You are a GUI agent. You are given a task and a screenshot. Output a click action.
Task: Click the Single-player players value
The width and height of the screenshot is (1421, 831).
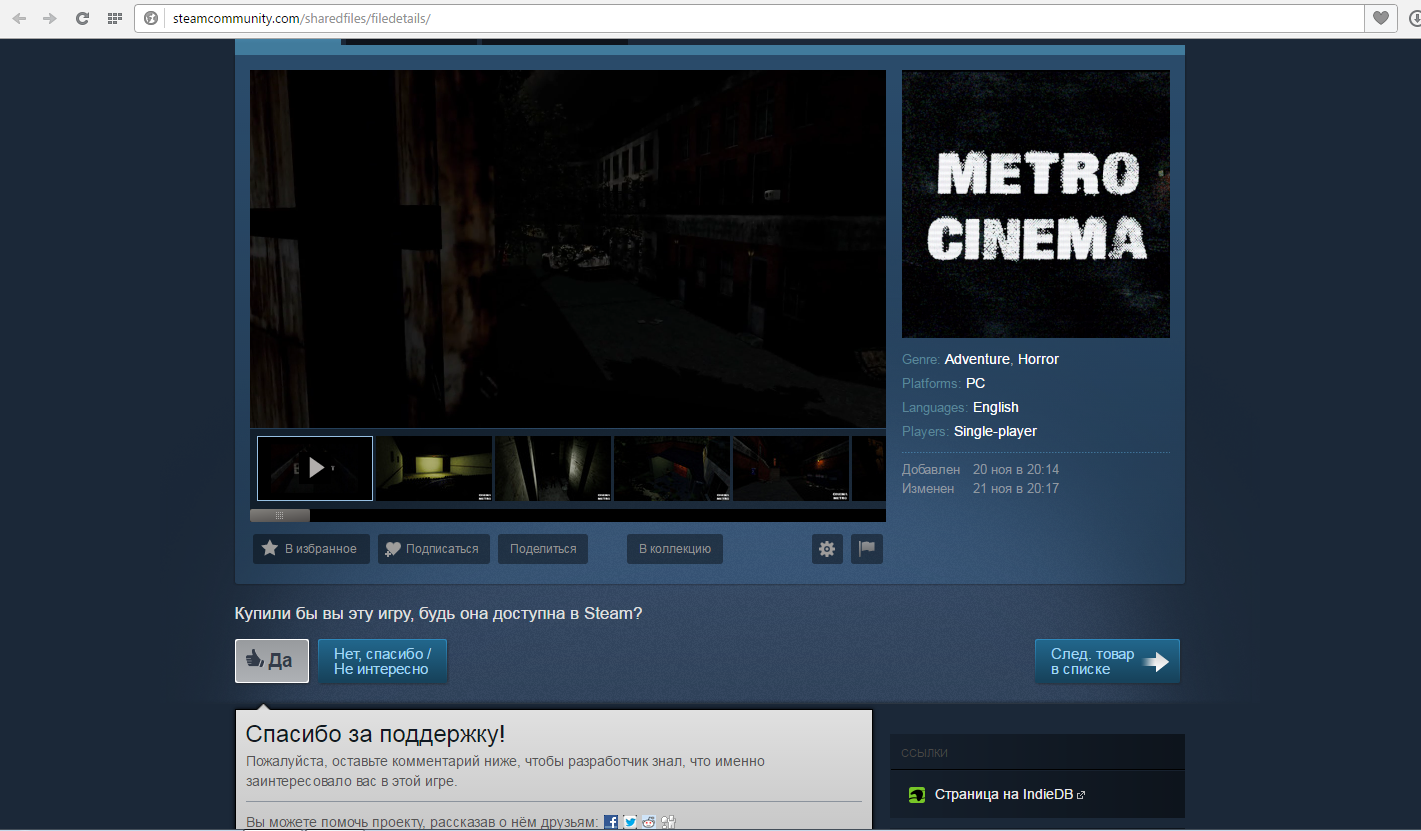pyautogui.click(x=995, y=431)
